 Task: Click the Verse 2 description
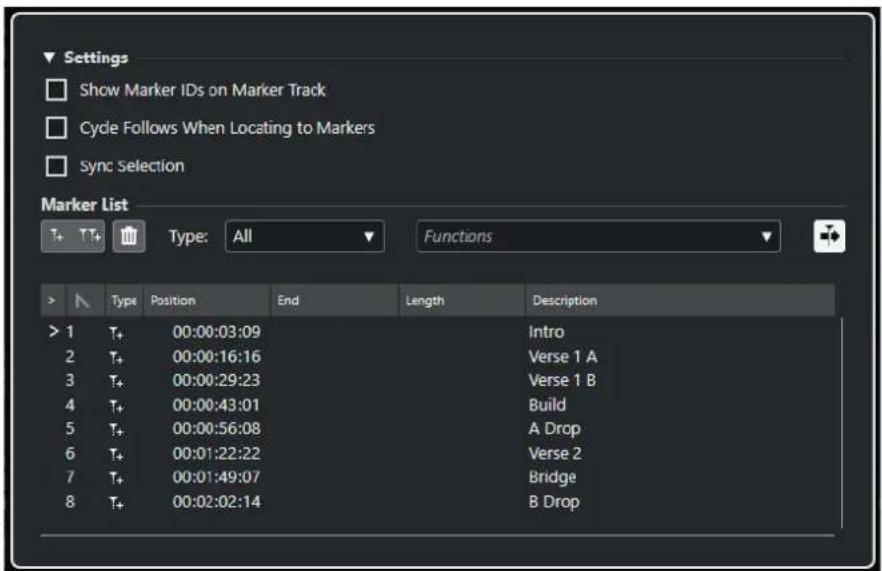555,453
